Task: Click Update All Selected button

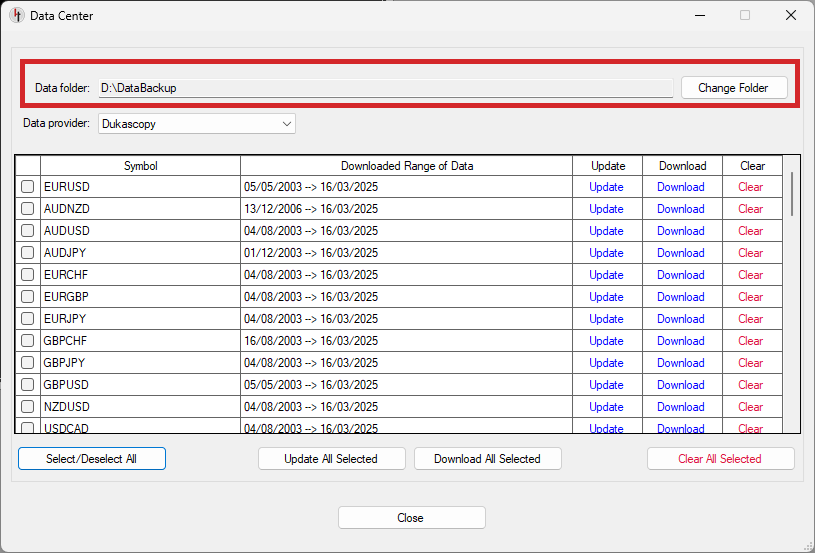Action: [332, 458]
